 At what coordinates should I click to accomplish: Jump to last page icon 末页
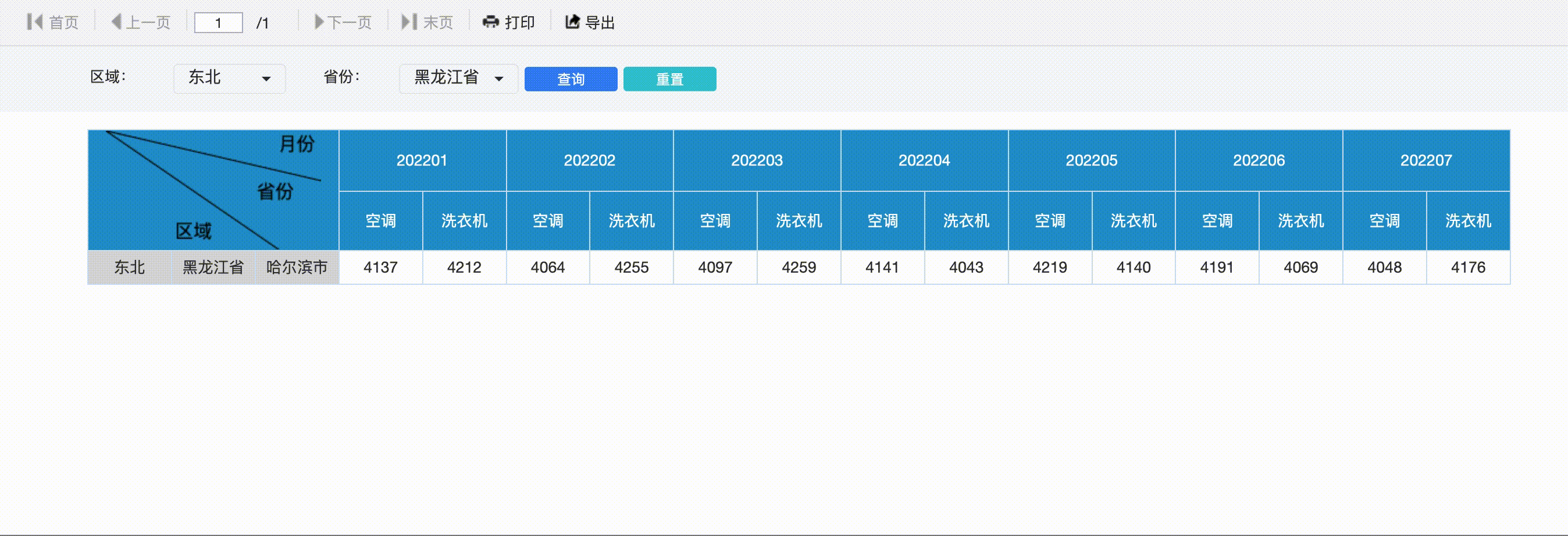[x=409, y=23]
